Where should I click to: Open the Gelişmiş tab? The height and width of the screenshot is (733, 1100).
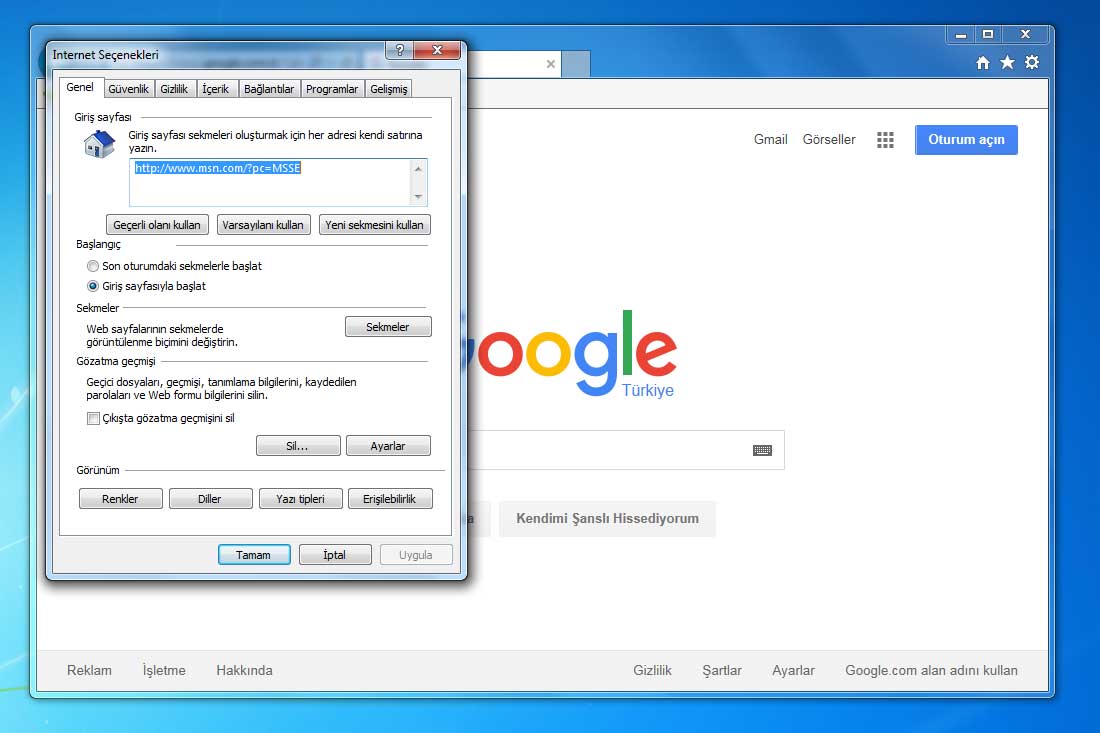388,89
